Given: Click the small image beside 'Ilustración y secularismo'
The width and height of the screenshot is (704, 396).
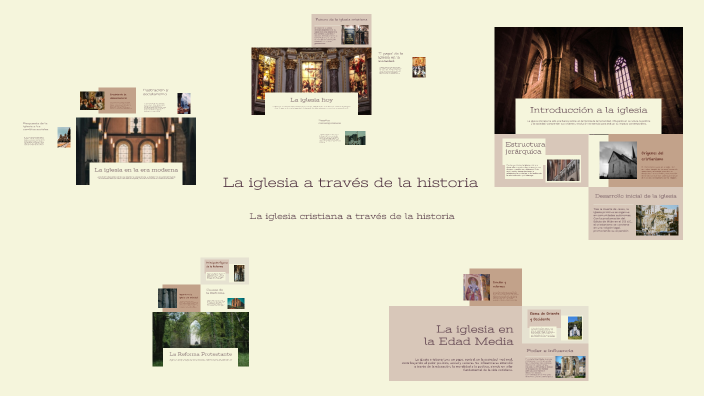Looking at the screenshot, I should pyautogui.click(x=184, y=103).
